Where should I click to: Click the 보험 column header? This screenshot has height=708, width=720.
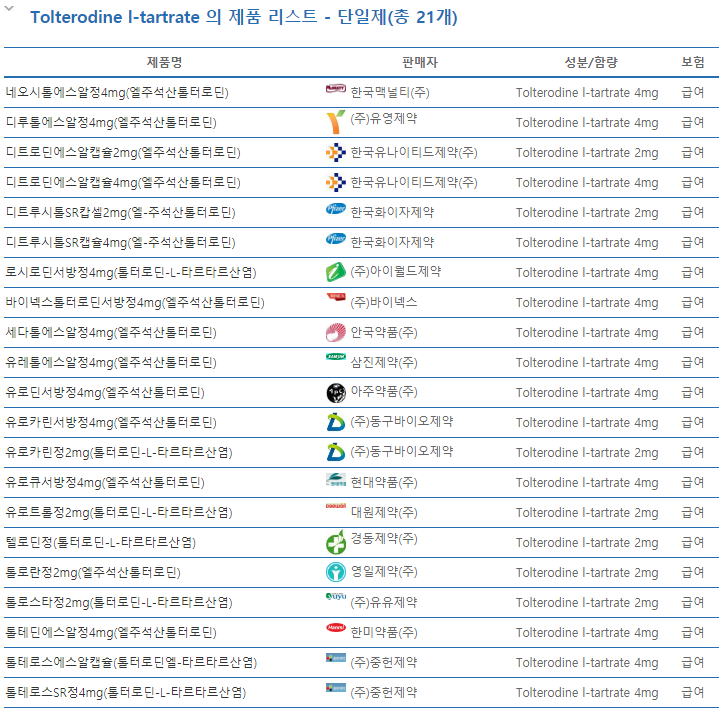point(692,62)
